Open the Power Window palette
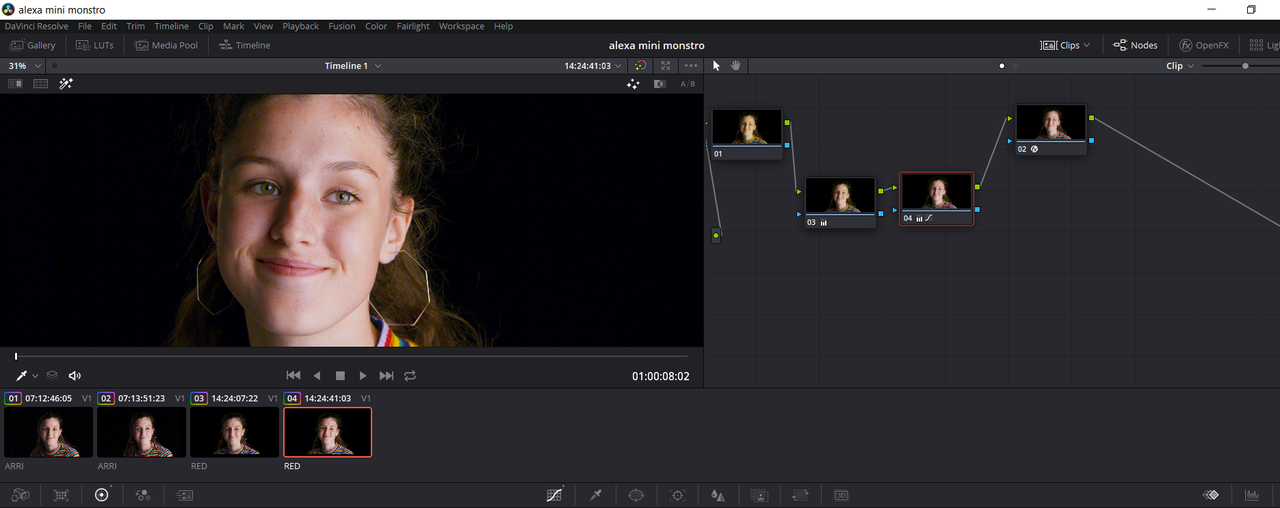The height and width of the screenshot is (508, 1280). (636, 495)
